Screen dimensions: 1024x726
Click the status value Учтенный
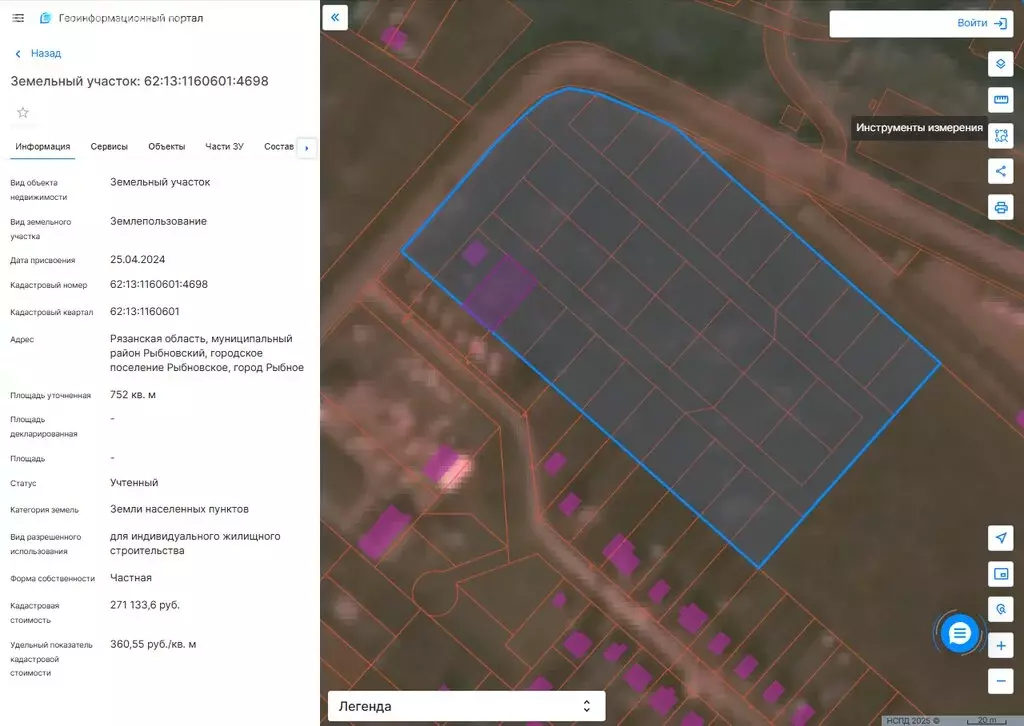coord(134,482)
